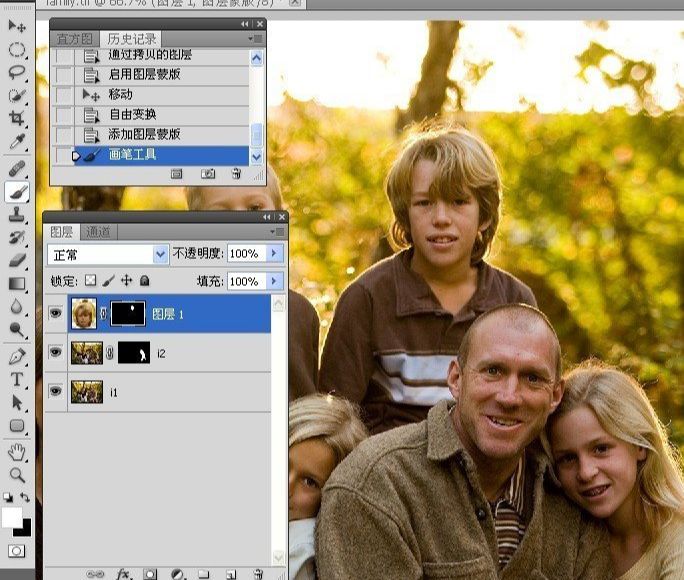This screenshot has height=580, width=684.
Task: Toggle lock image pixels brush icon
Action: 109,280
